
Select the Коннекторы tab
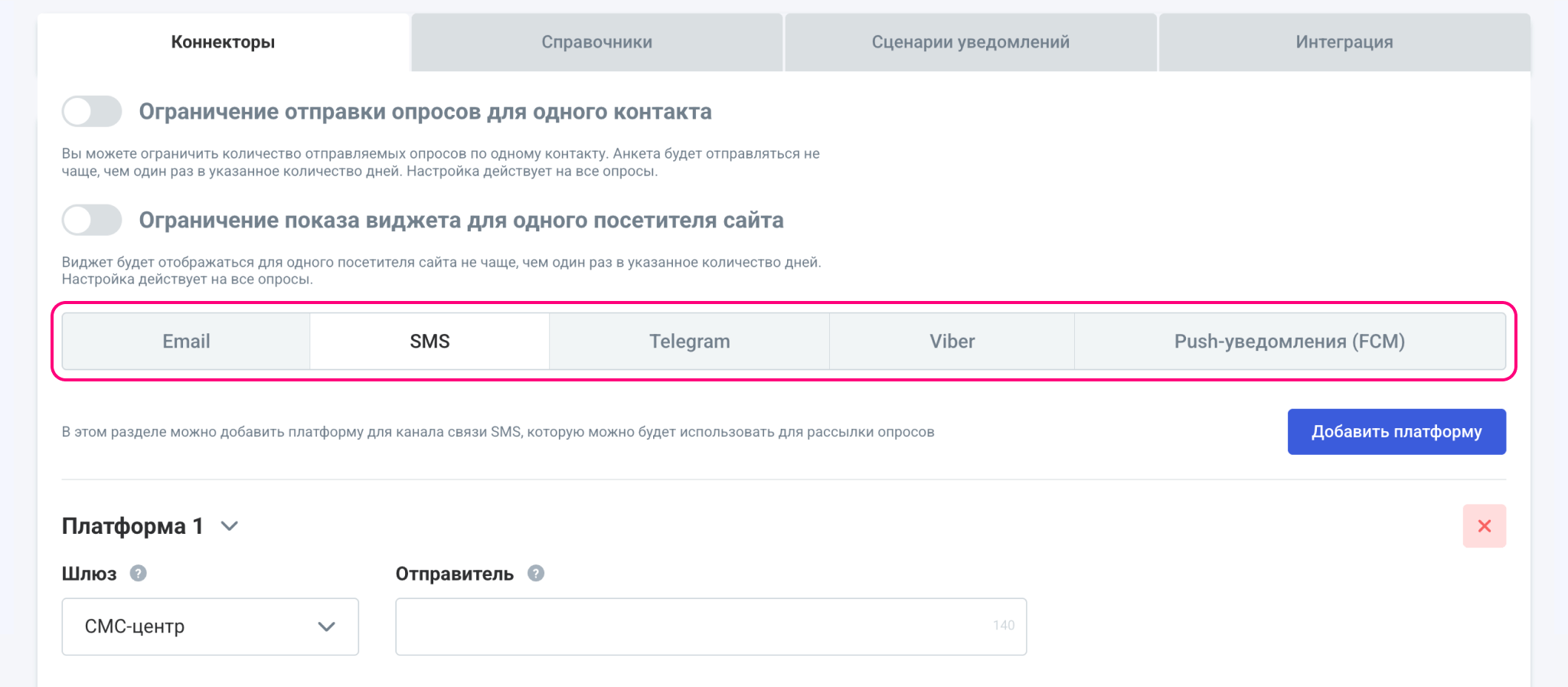click(x=223, y=42)
